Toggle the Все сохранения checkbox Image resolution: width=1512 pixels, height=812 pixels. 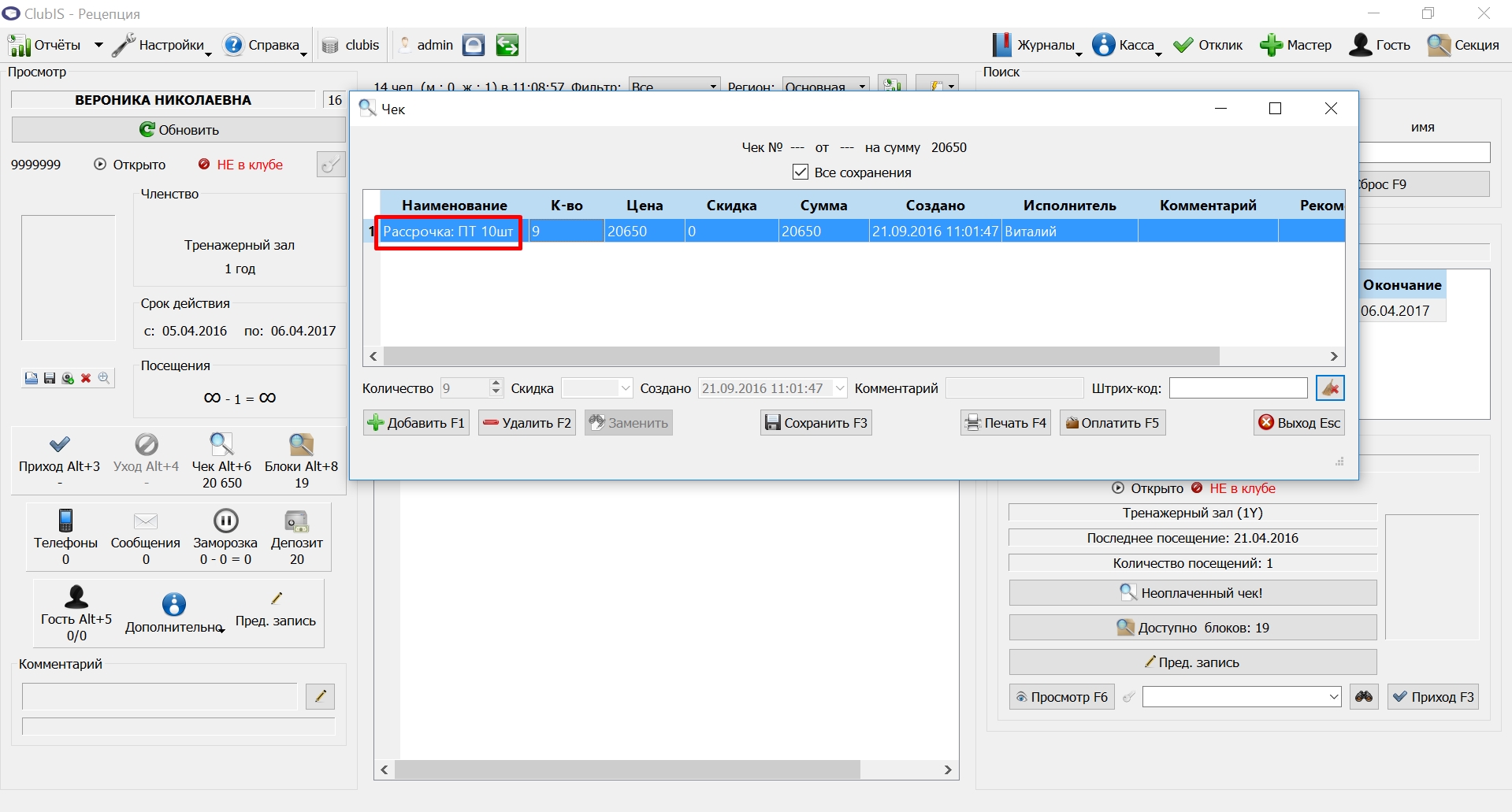pos(801,172)
